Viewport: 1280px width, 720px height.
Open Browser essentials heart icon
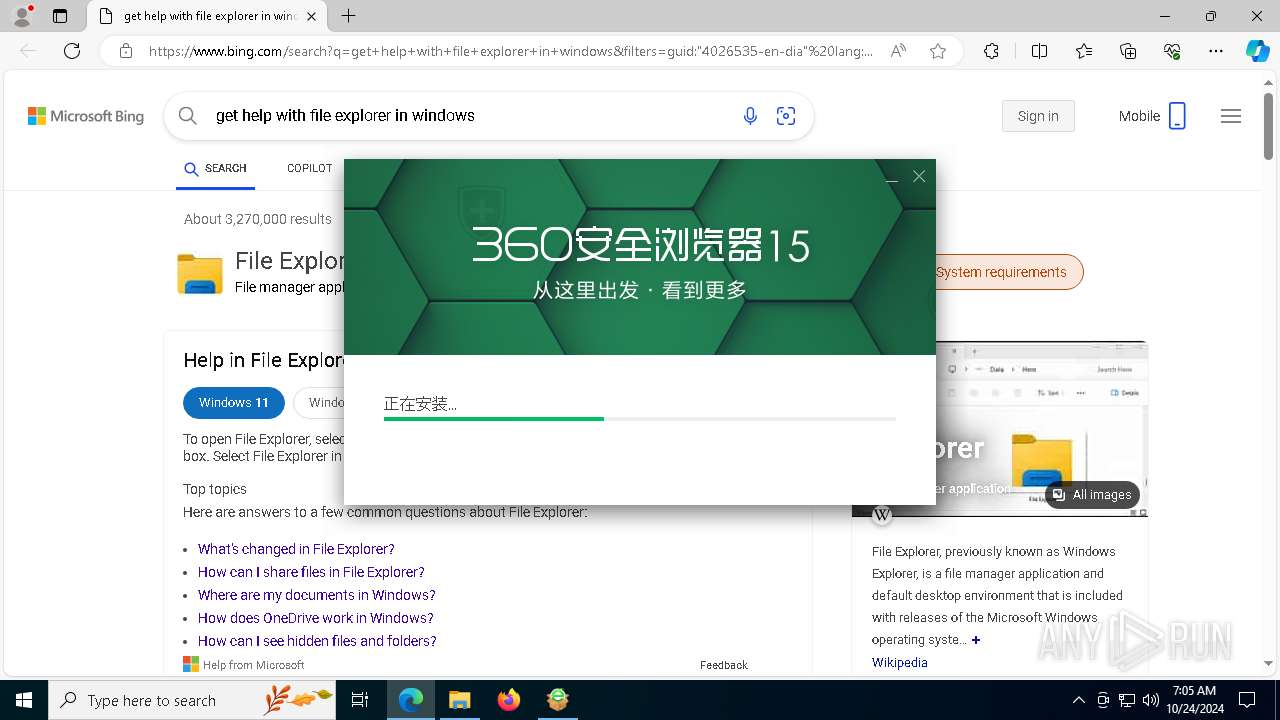coord(1172,51)
